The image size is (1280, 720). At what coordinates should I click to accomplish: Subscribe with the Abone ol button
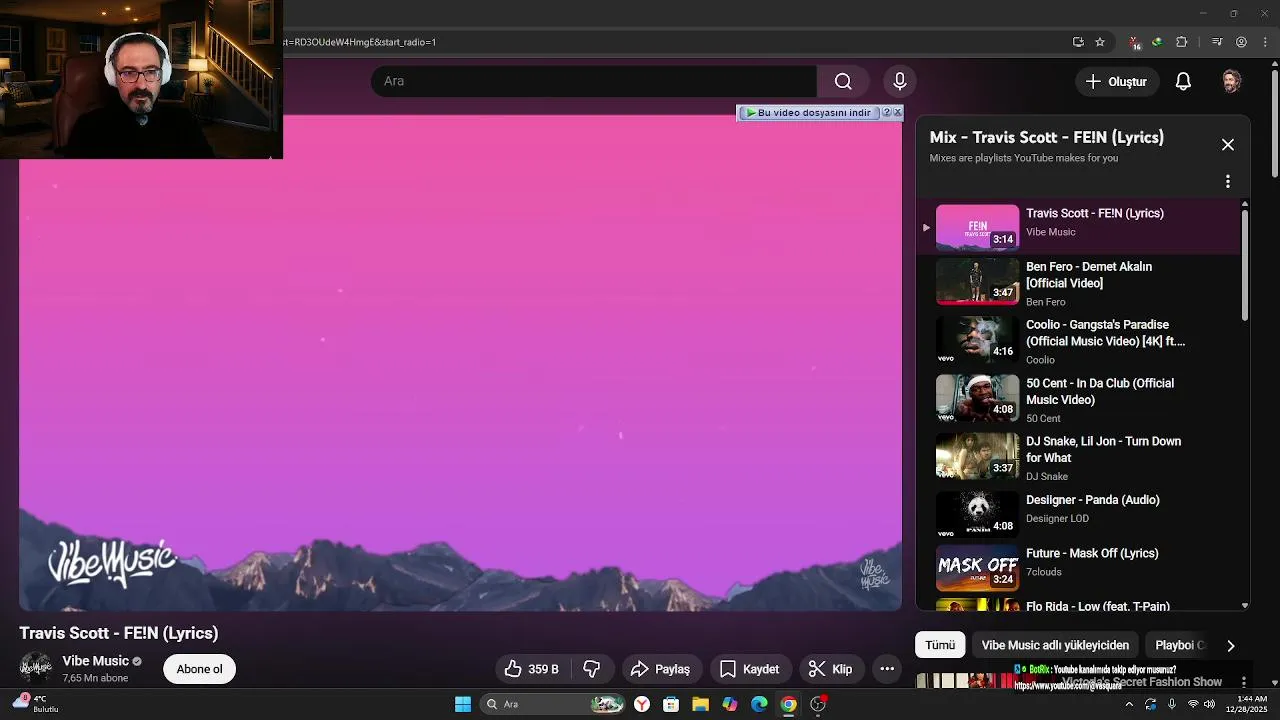(x=199, y=669)
